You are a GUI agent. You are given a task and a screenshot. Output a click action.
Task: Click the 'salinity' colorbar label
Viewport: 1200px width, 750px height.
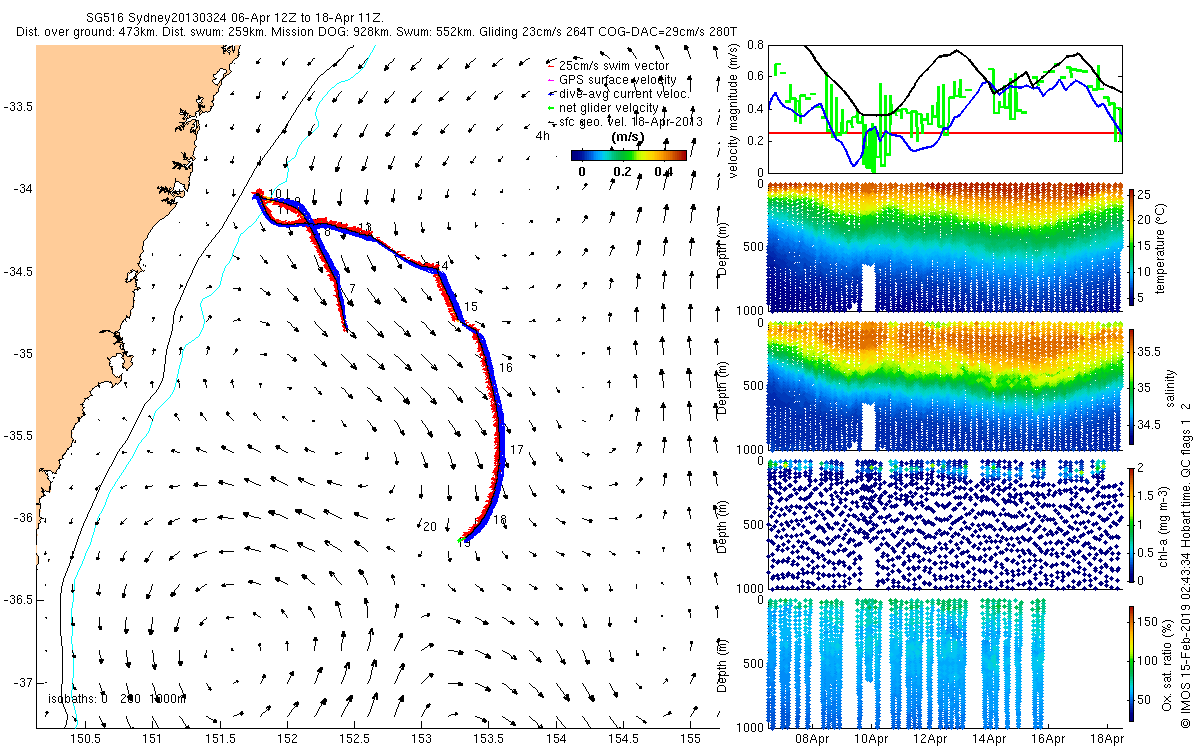(x=1170, y=386)
